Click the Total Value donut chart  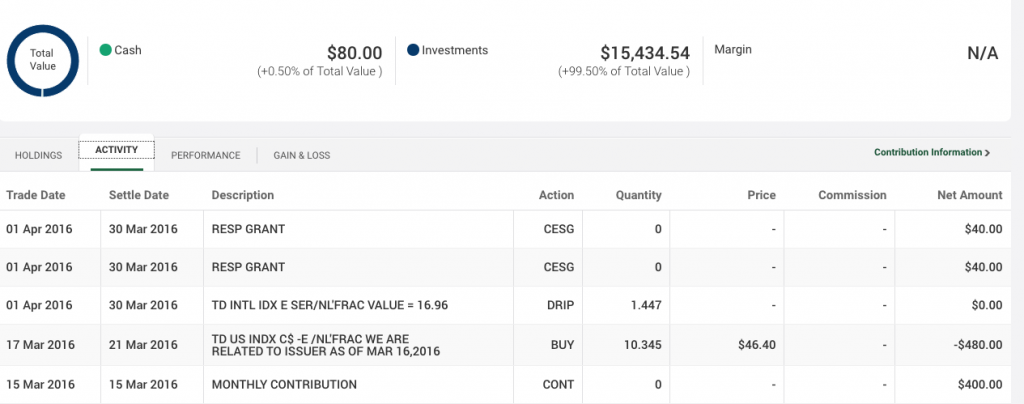coord(42,61)
